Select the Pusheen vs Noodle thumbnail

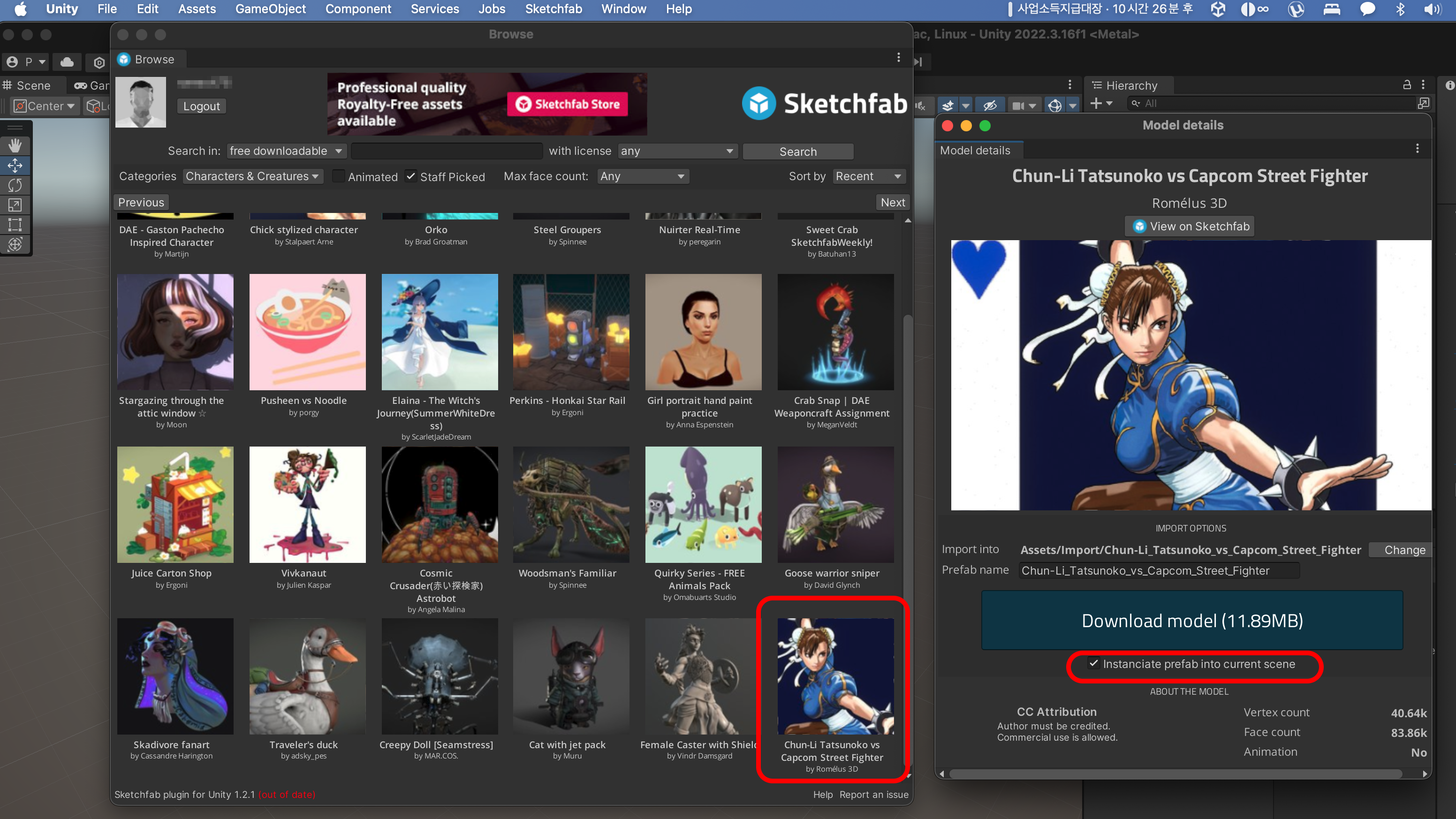307,332
